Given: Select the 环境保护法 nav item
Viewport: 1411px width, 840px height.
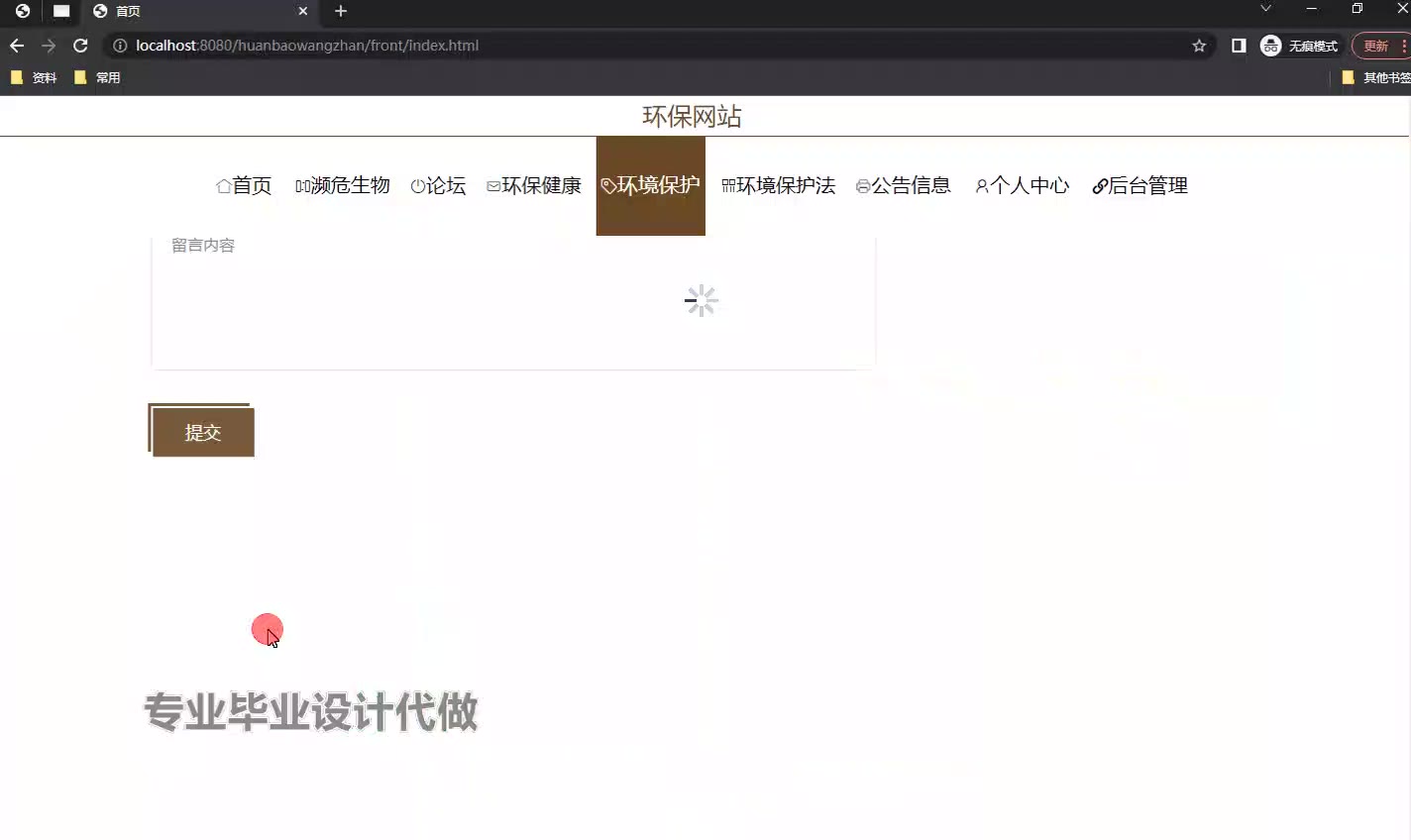Looking at the screenshot, I should coord(779,186).
